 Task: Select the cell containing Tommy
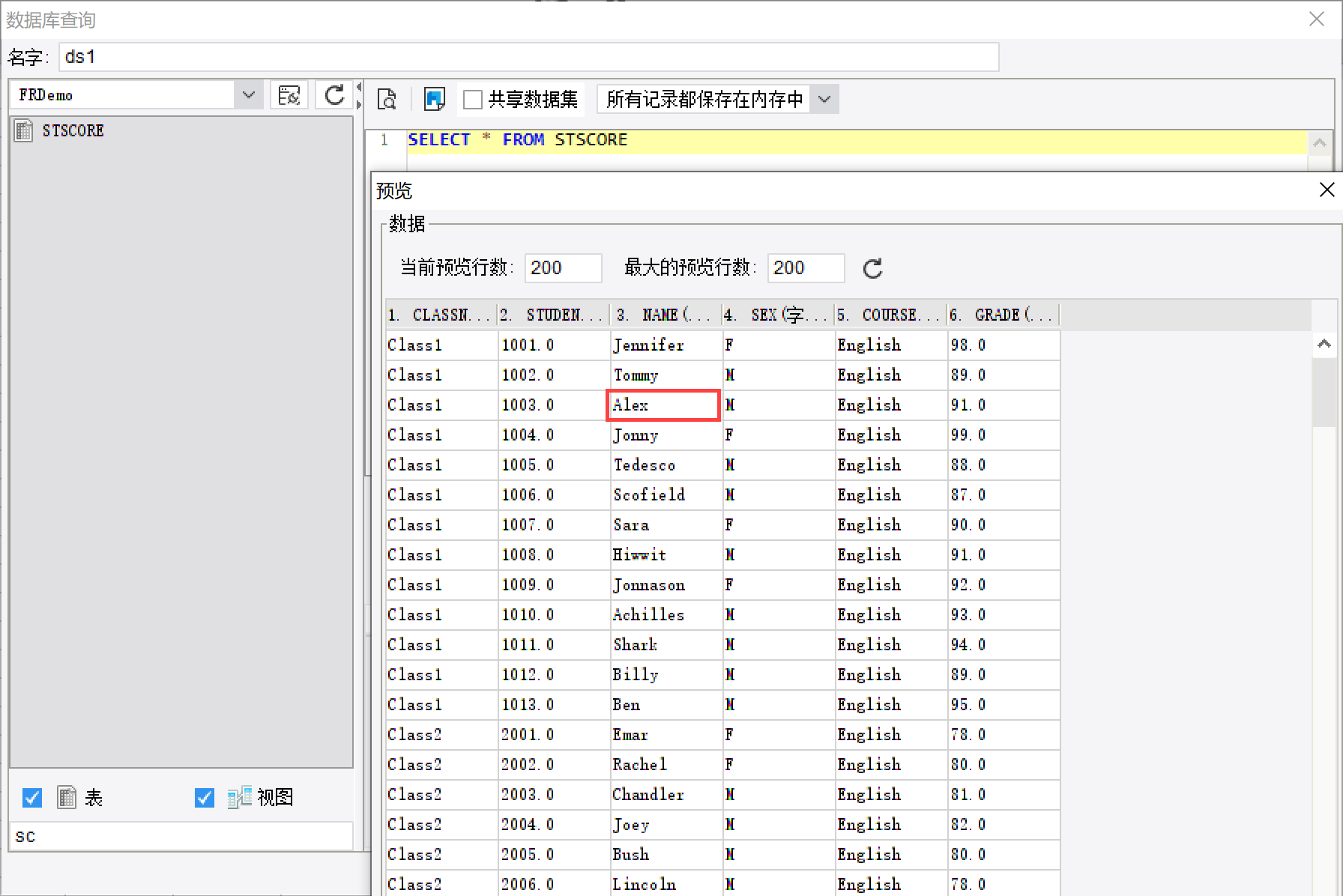pyautogui.click(x=666, y=375)
